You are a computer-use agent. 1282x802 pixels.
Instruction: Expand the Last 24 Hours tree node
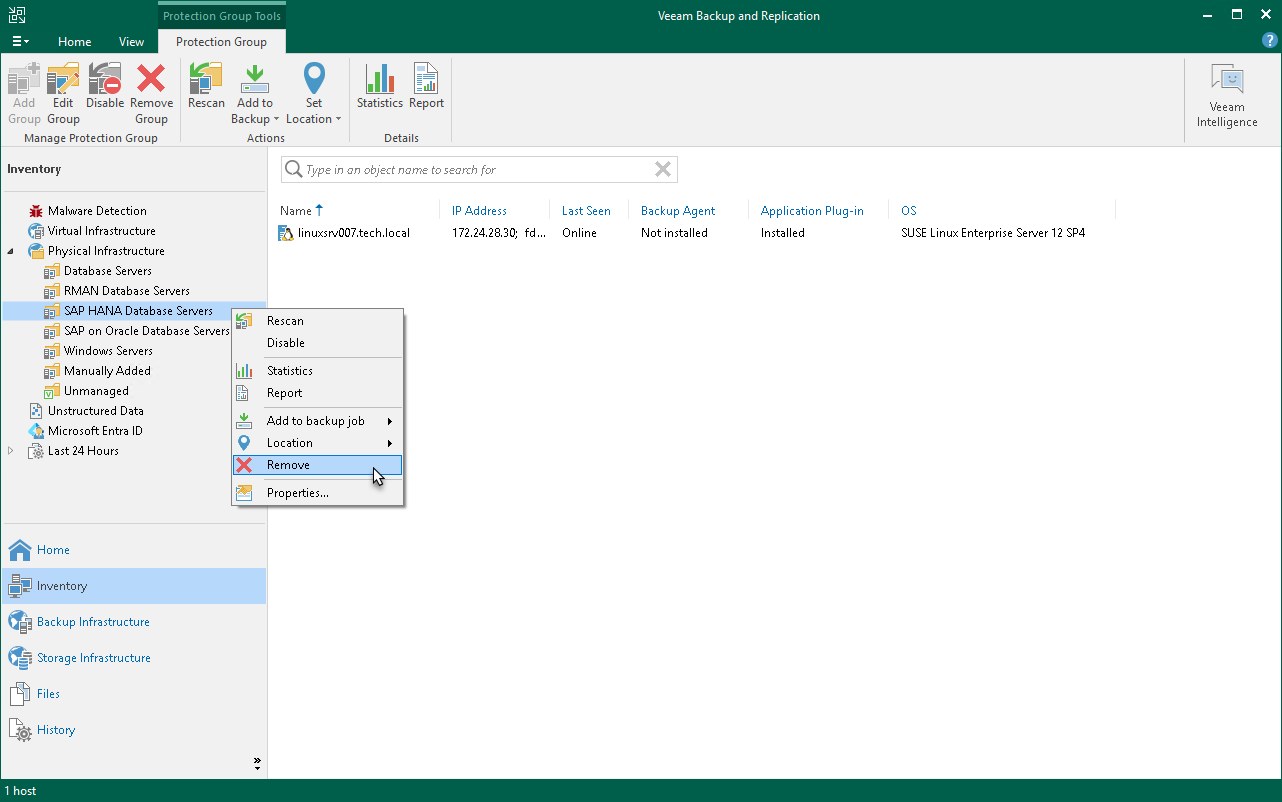[12, 451]
